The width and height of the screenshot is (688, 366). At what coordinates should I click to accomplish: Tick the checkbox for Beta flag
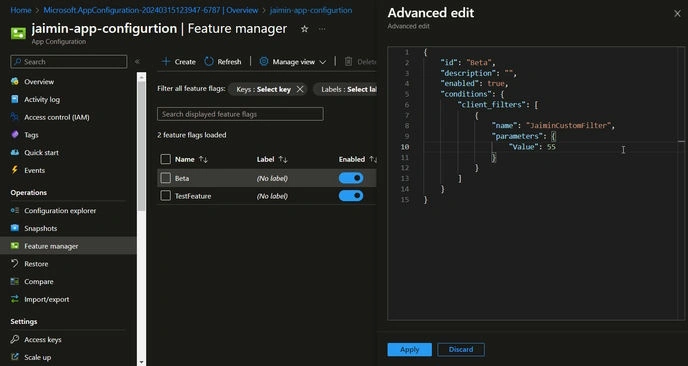[165, 178]
